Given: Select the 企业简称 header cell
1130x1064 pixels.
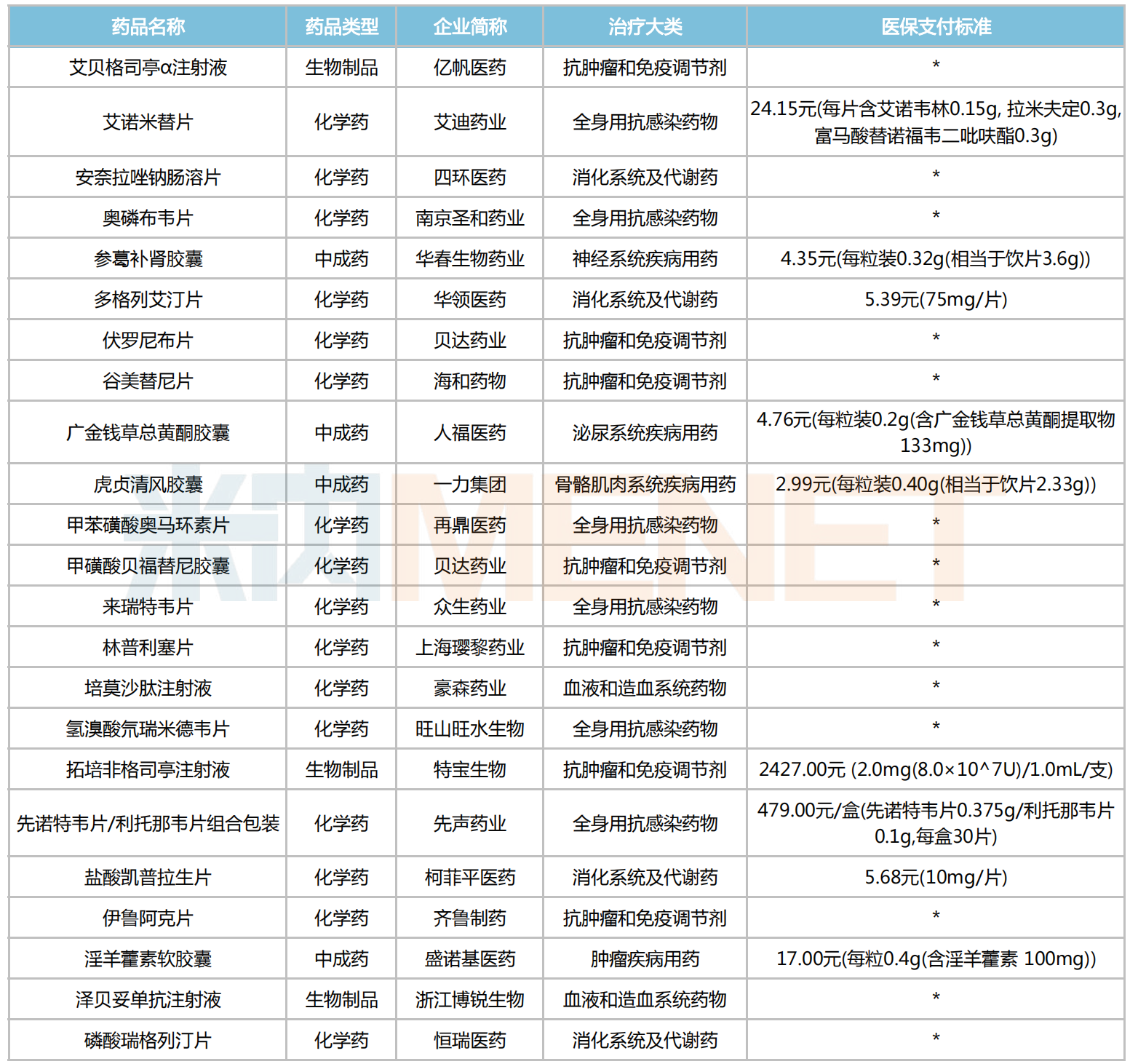Looking at the screenshot, I should click(x=469, y=27).
